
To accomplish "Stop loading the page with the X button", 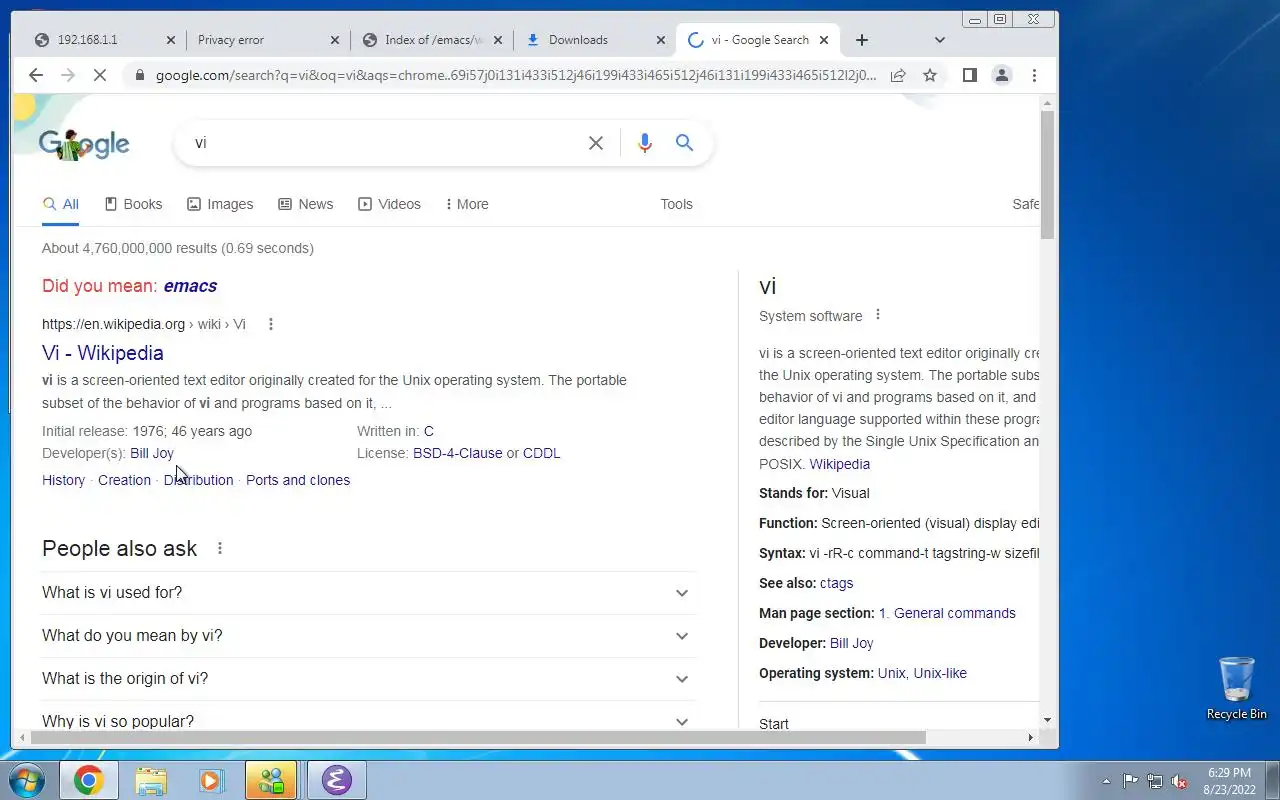I will coord(100,75).
